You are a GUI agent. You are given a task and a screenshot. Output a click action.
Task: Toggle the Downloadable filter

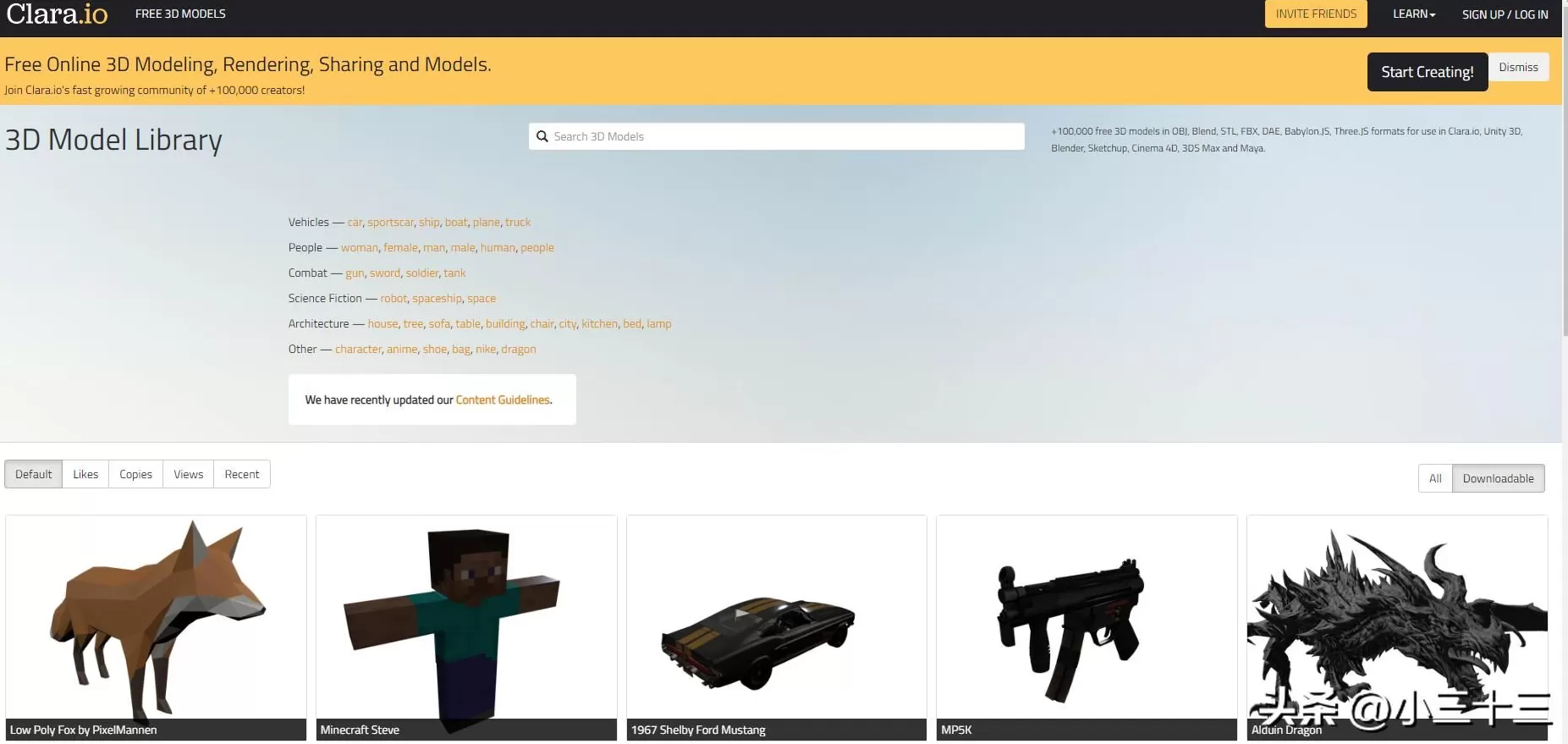coord(1498,478)
